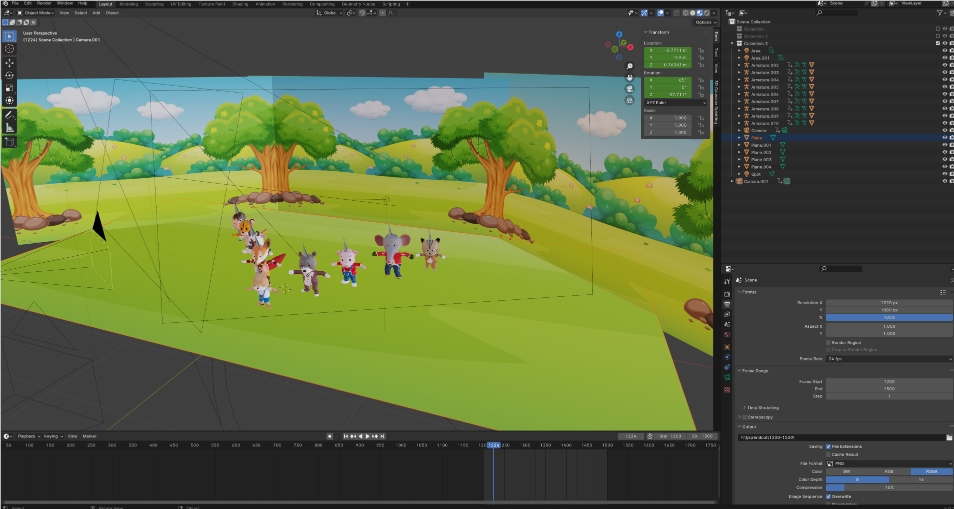Switch to the Modeling workspace tab
954x509 pixels.
point(128,4)
